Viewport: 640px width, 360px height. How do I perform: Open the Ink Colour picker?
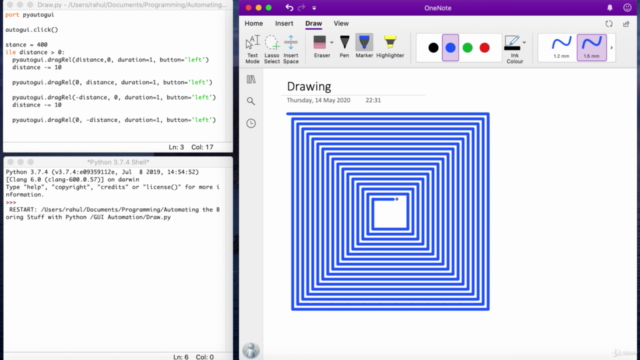click(x=513, y=49)
